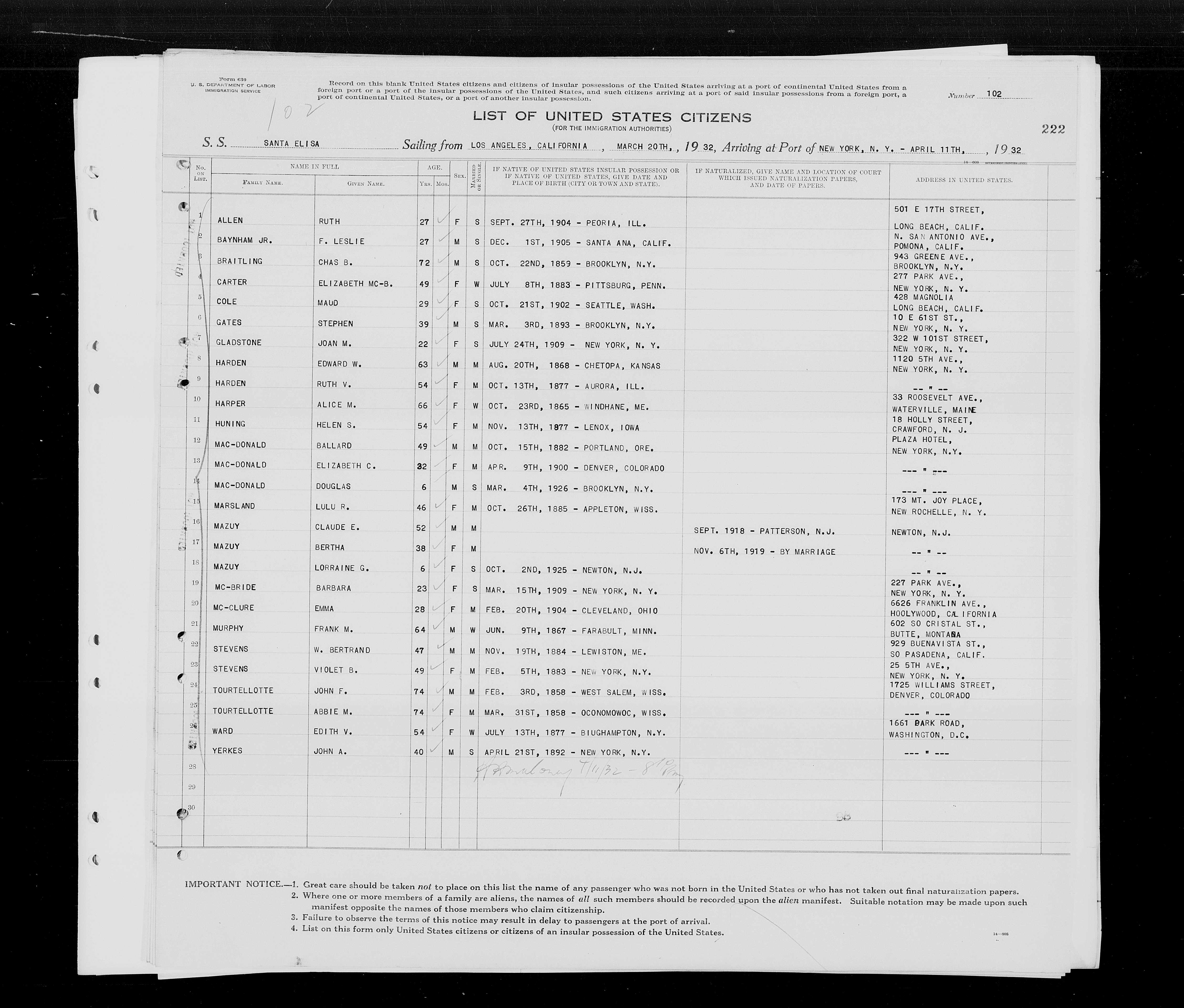Screen dimensions: 1184x1008
Task: Click column header 'ADDRESS IN UNITED STATES.'
Action: point(964,180)
